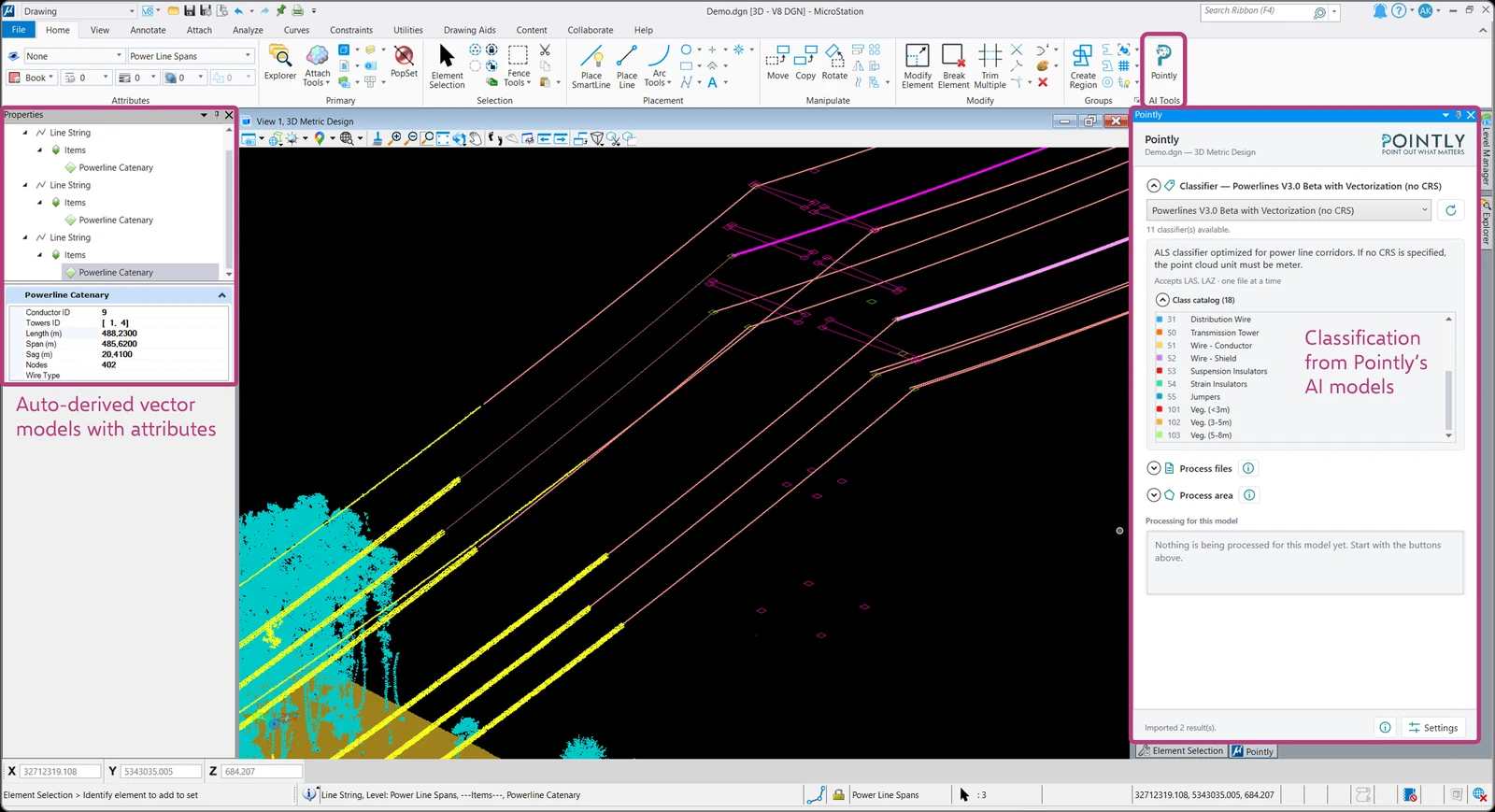The height and width of the screenshot is (812, 1495).
Task: Open Arc Tools
Action: (x=658, y=65)
